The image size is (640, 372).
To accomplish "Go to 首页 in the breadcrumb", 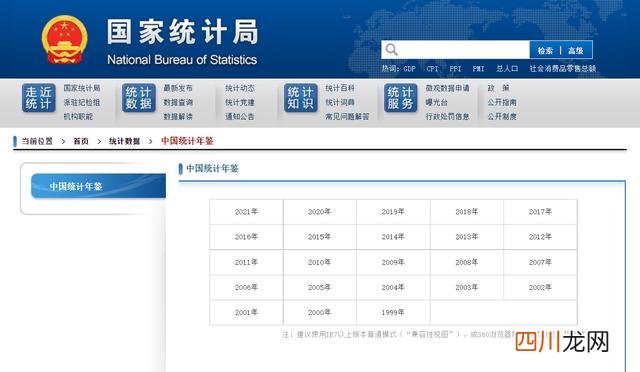I will point(81,141).
